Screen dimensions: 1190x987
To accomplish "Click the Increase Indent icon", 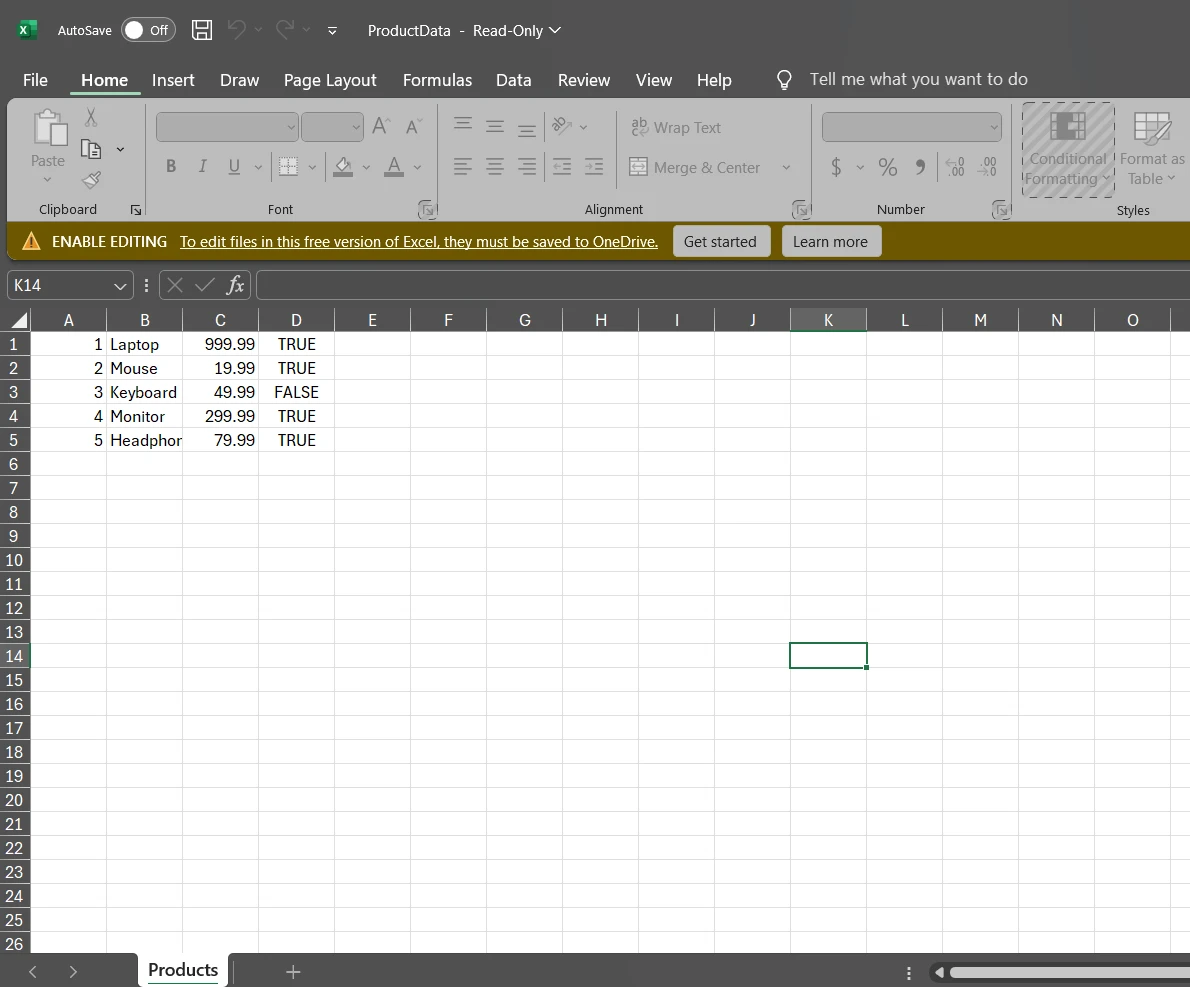I will (x=594, y=167).
